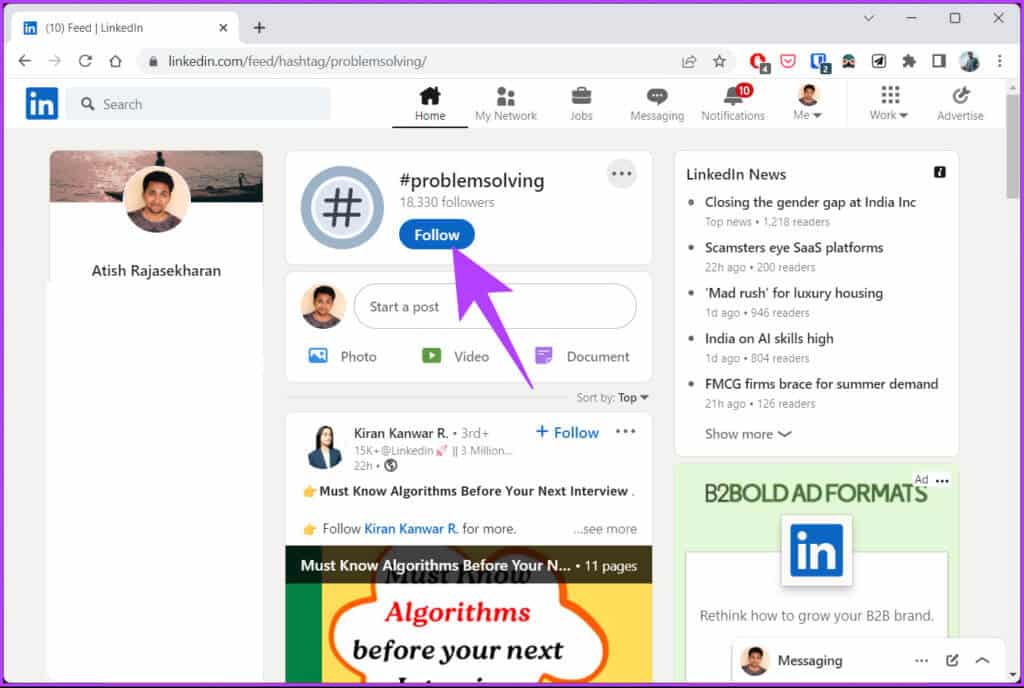Viewport: 1024px width, 688px height.
Task: Add a Photo to a post
Action: pyautogui.click(x=342, y=356)
